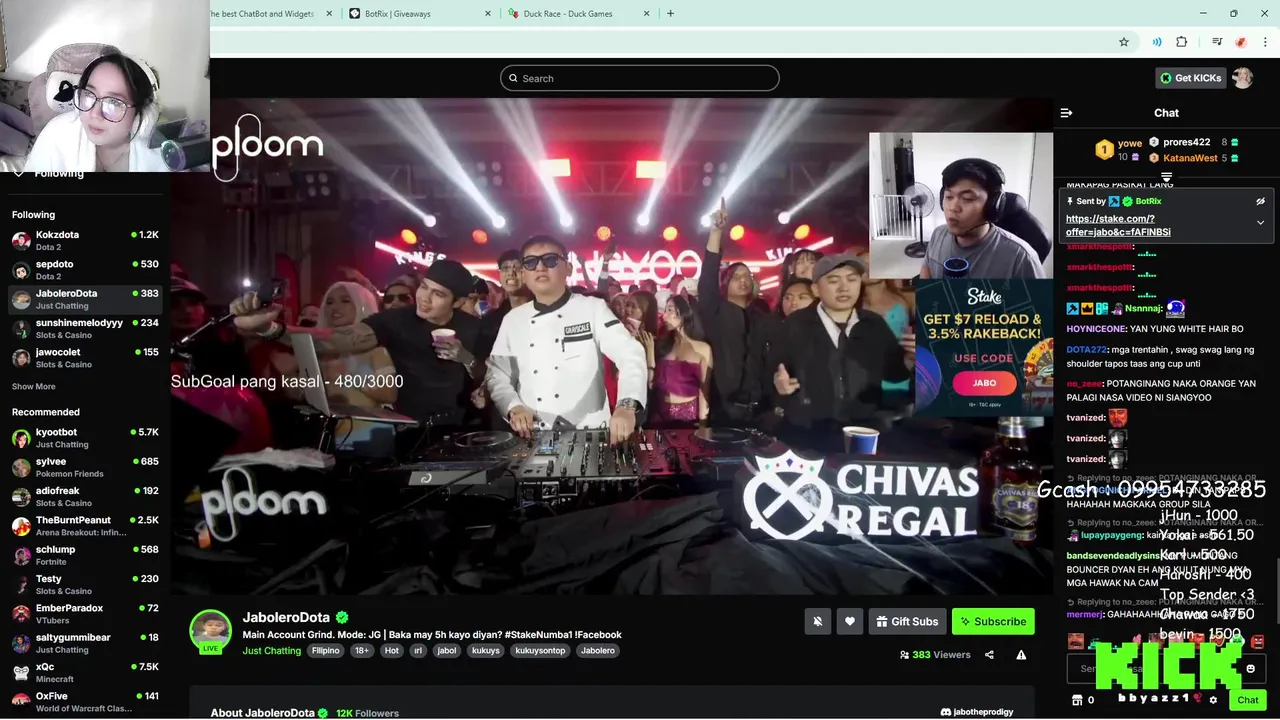Open TheBurntPeanut recommended channel

click(85, 526)
